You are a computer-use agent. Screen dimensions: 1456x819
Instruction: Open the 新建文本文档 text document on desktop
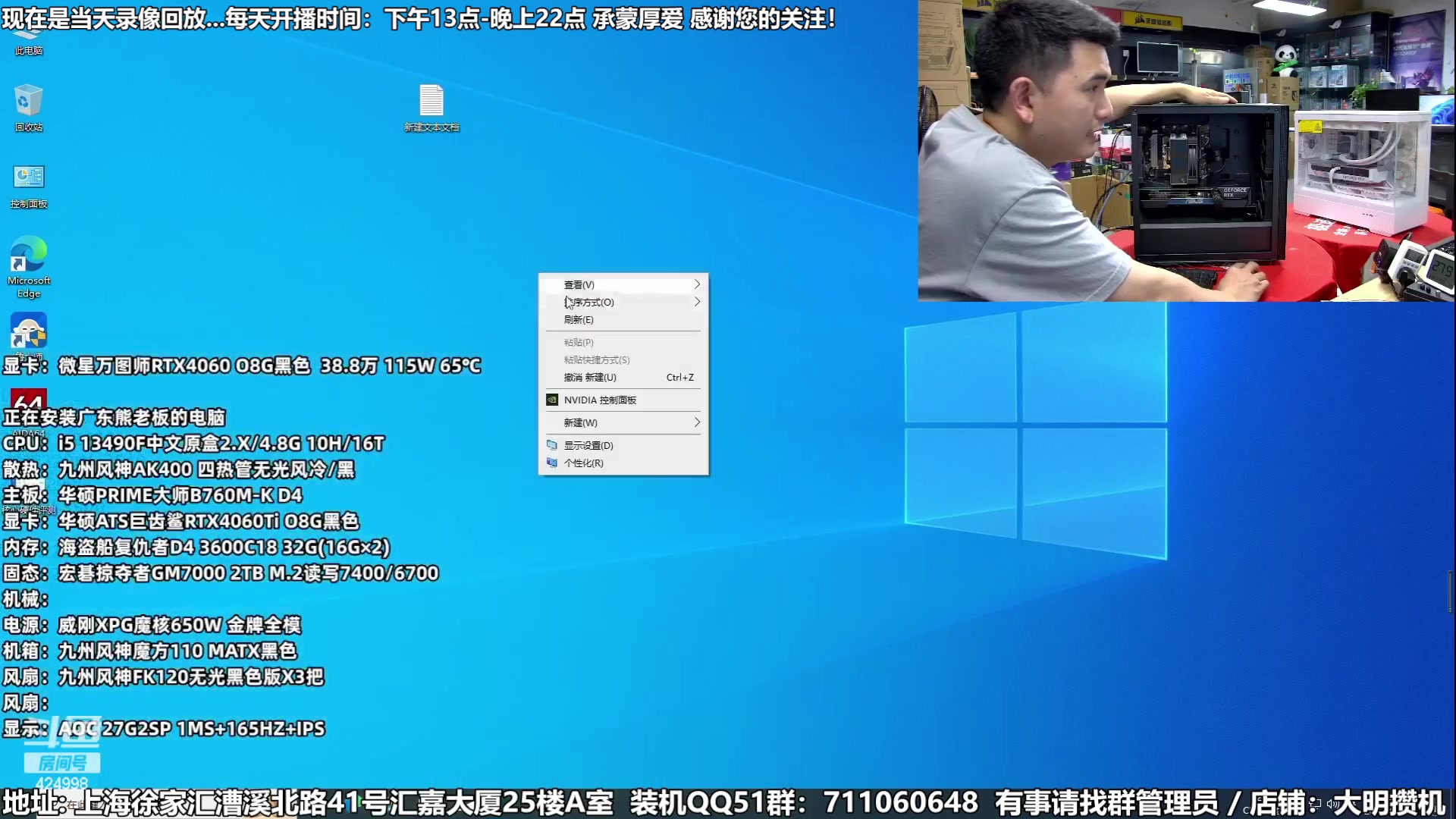[x=431, y=102]
